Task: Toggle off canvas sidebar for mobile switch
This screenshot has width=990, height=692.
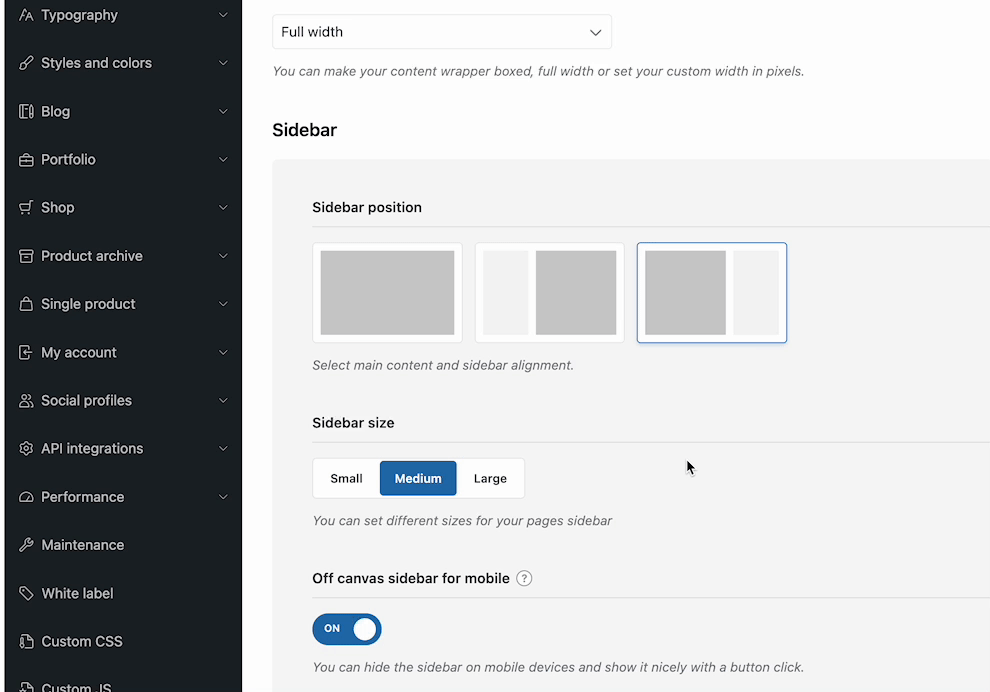Action: (347, 629)
